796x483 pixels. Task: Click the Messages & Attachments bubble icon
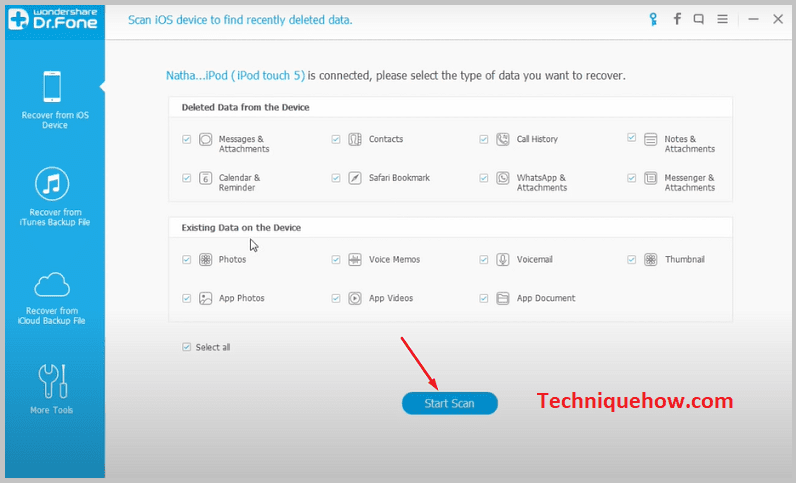(x=206, y=139)
